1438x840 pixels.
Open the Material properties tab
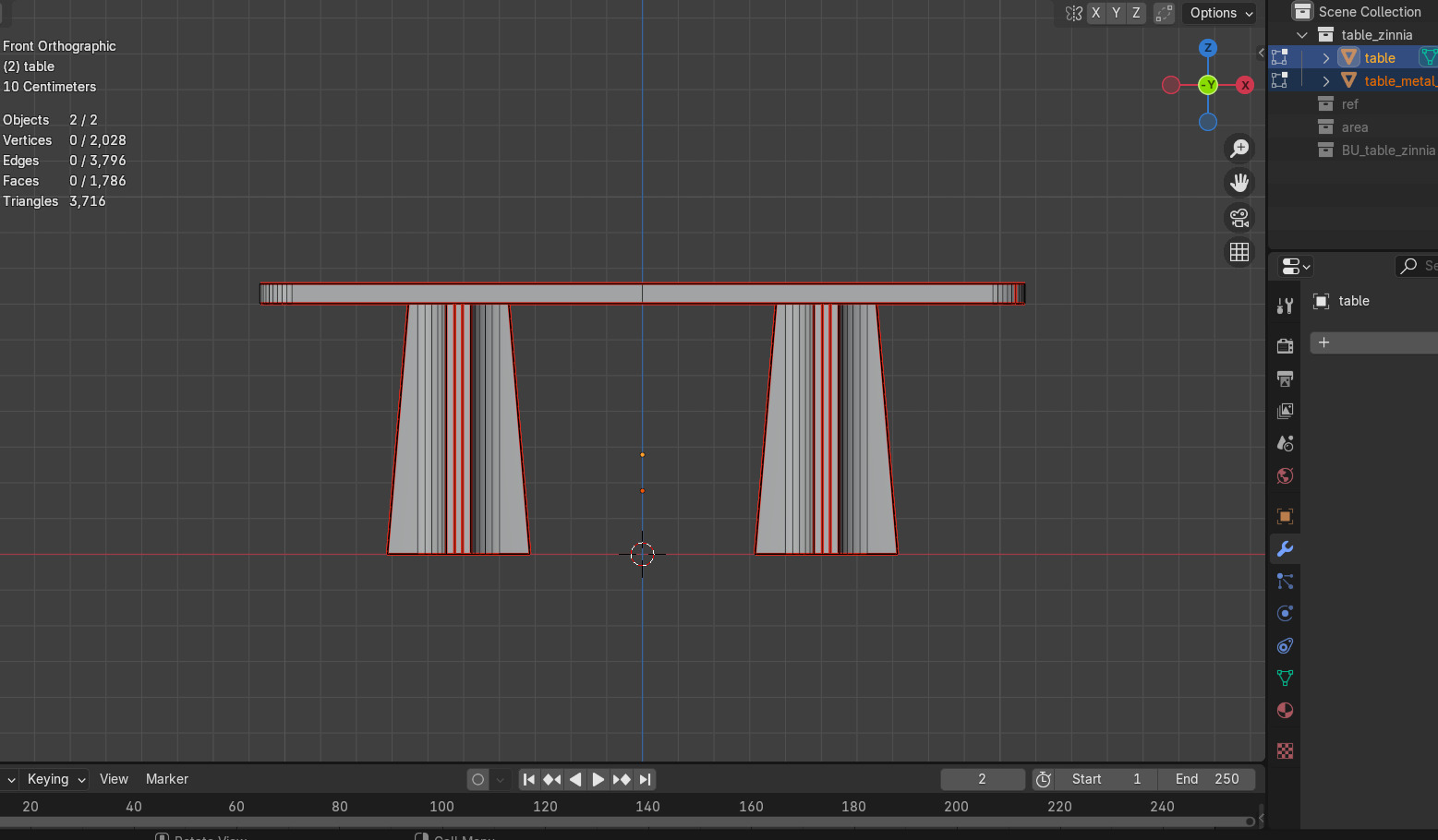tap(1285, 710)
